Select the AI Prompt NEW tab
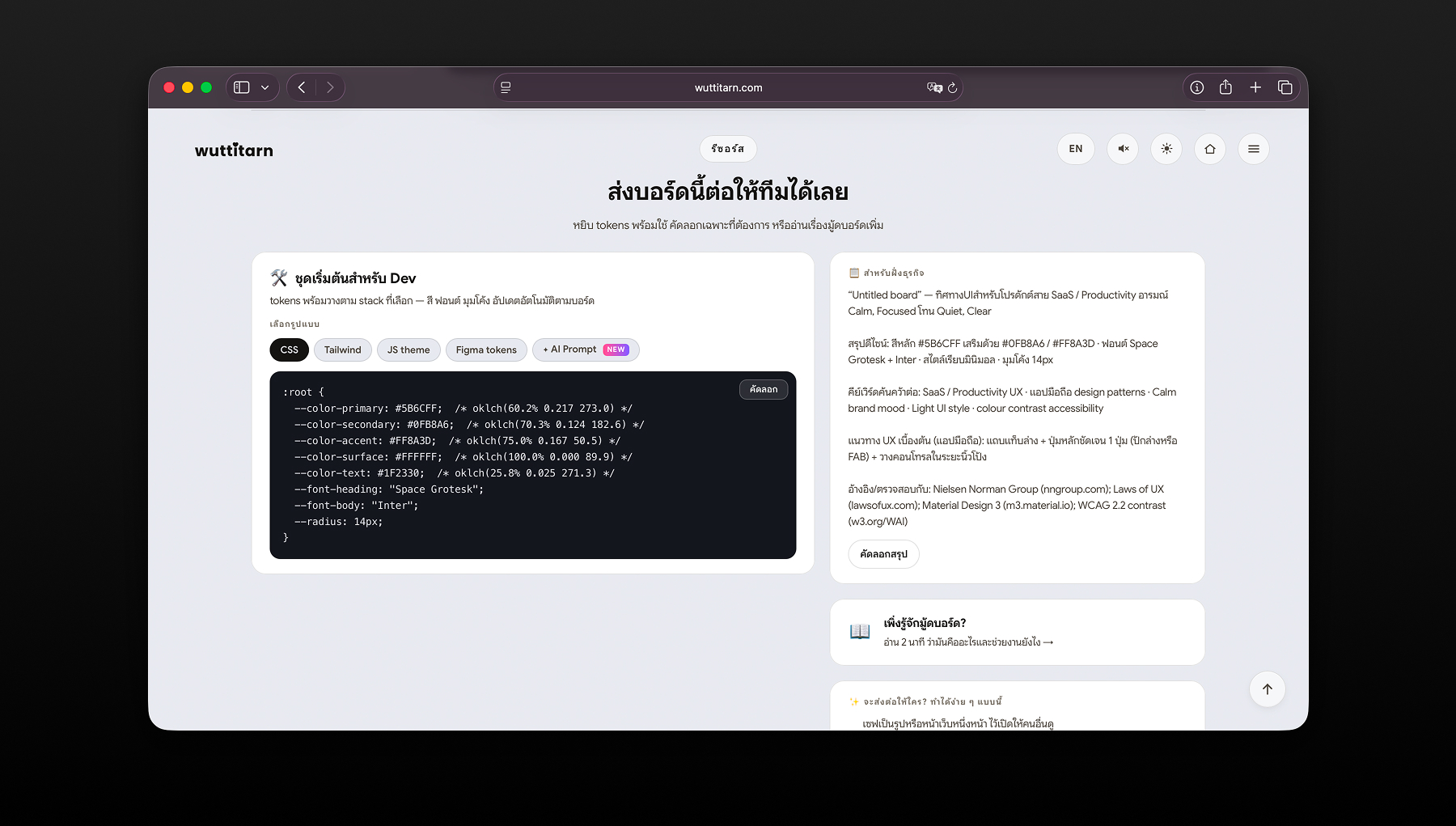 click(586, 349)
